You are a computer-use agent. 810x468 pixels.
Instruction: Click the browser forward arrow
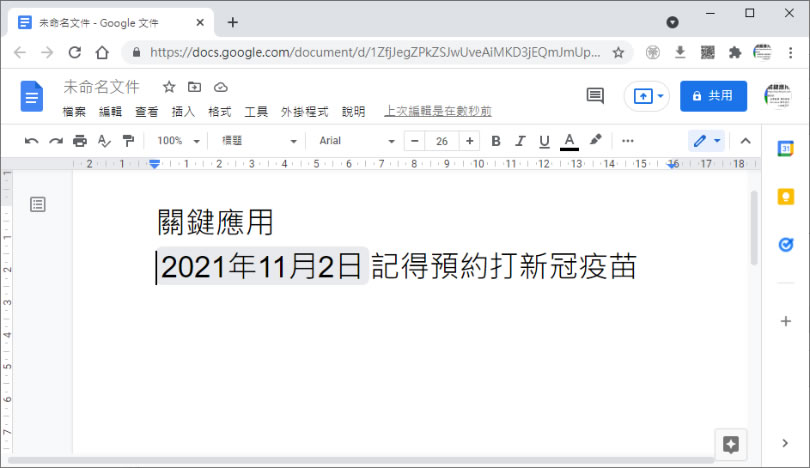(x=47, y=52)
